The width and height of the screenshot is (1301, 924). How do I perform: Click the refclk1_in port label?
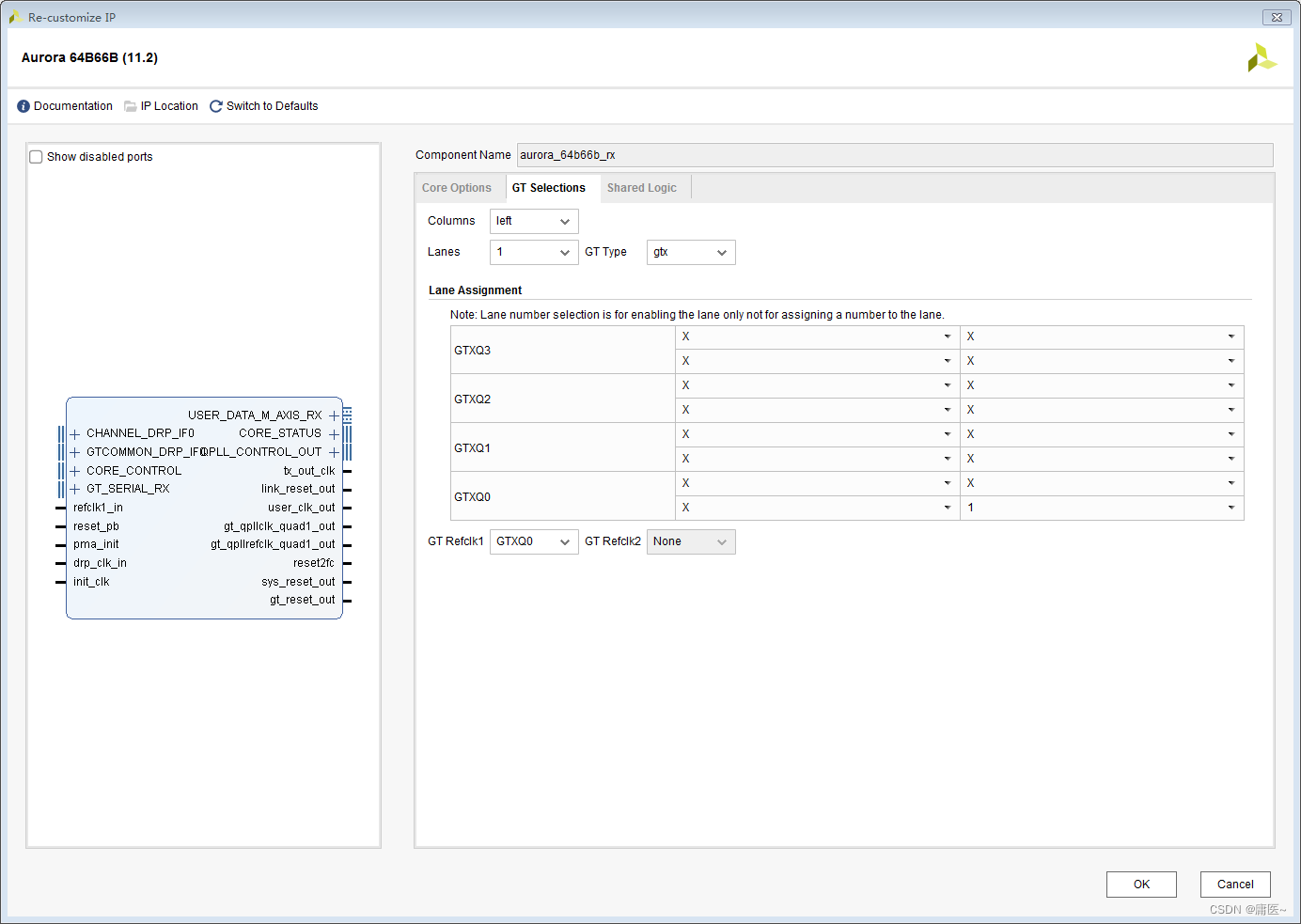(x=98, y=508)
